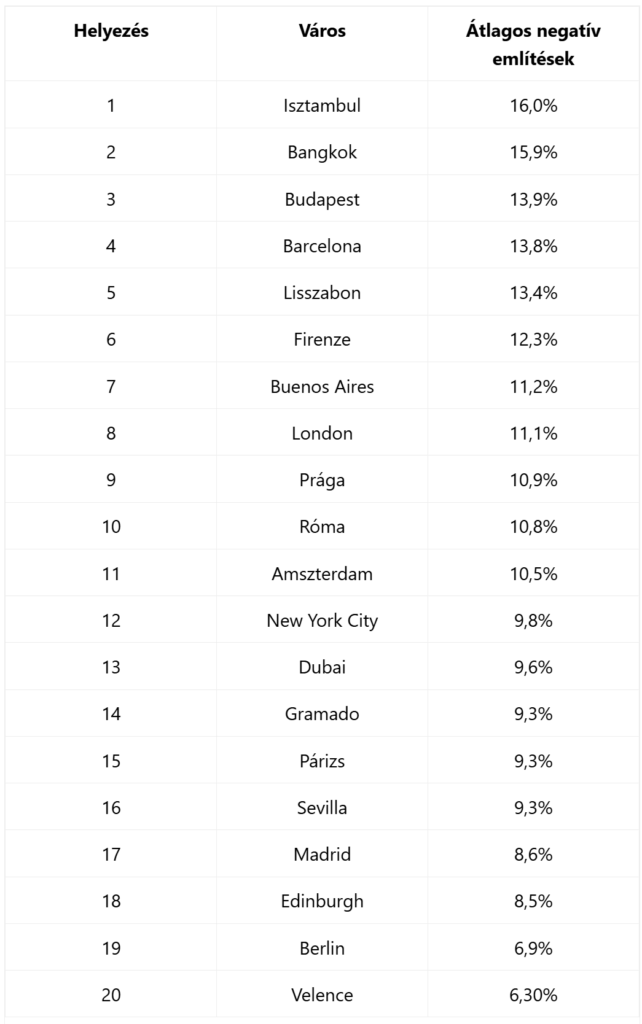Select the Berlin 6,9% value
Viewport: 642px width, 1024px height.
(x=533, y=948)
